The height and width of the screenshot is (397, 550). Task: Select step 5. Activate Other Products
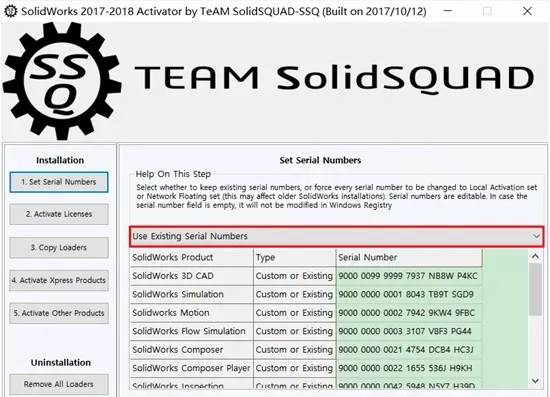pos(59,313)
